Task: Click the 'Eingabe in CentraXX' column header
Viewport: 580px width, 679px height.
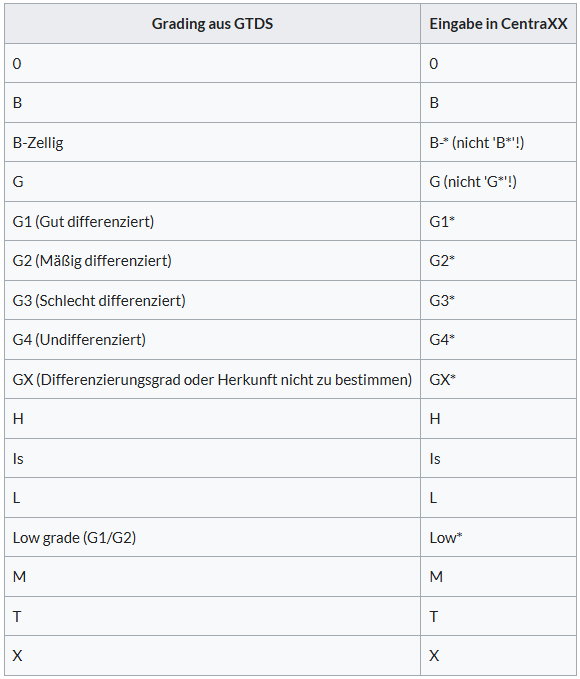Action: (x=498, y=24)
